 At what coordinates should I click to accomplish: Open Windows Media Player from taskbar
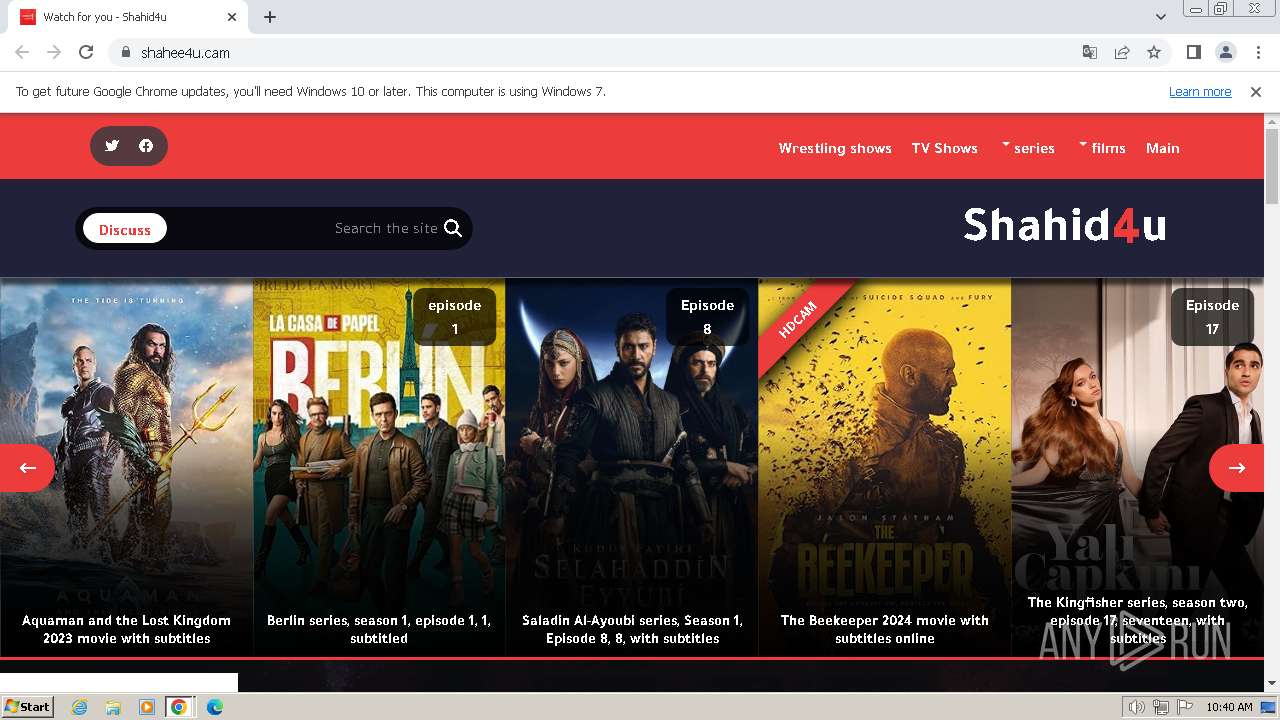point(146,707)
